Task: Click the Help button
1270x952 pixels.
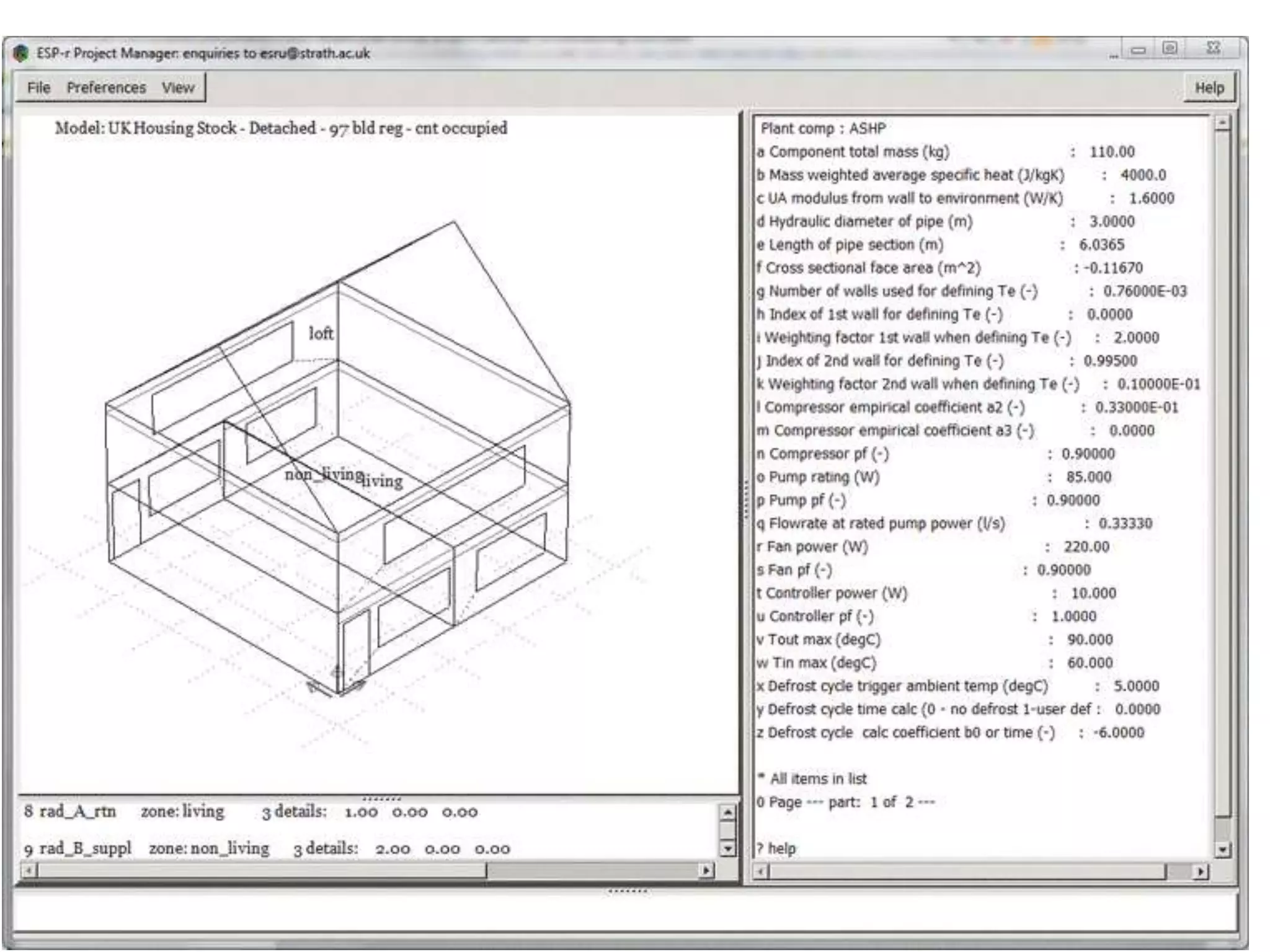Action: 1209,87
